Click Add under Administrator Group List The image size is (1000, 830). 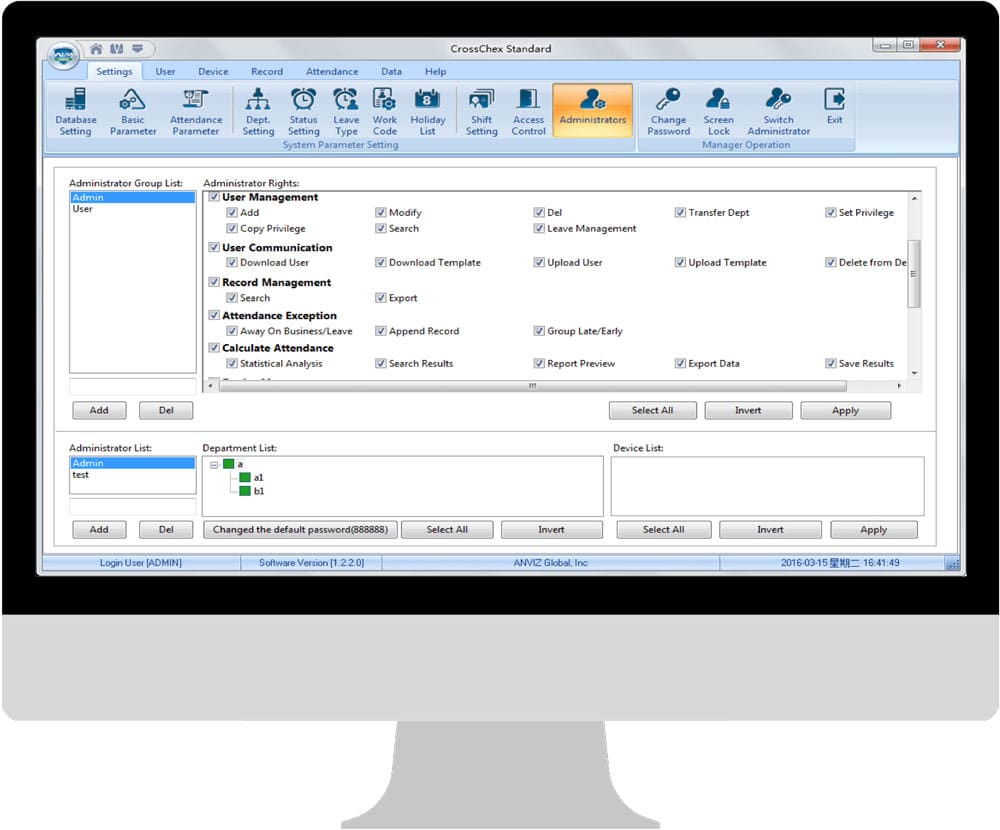click(x=99, y=410)
